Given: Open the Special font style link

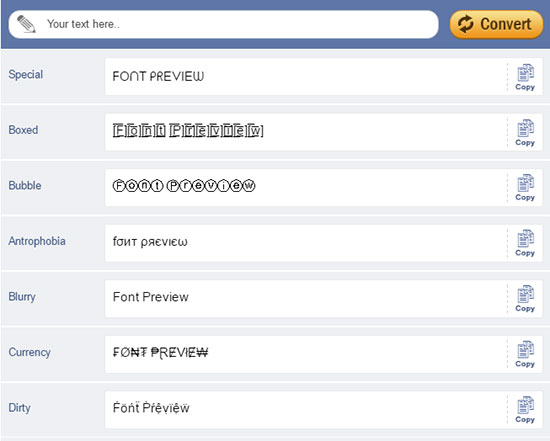Looking at the screenshot, I should coord(26,74).
